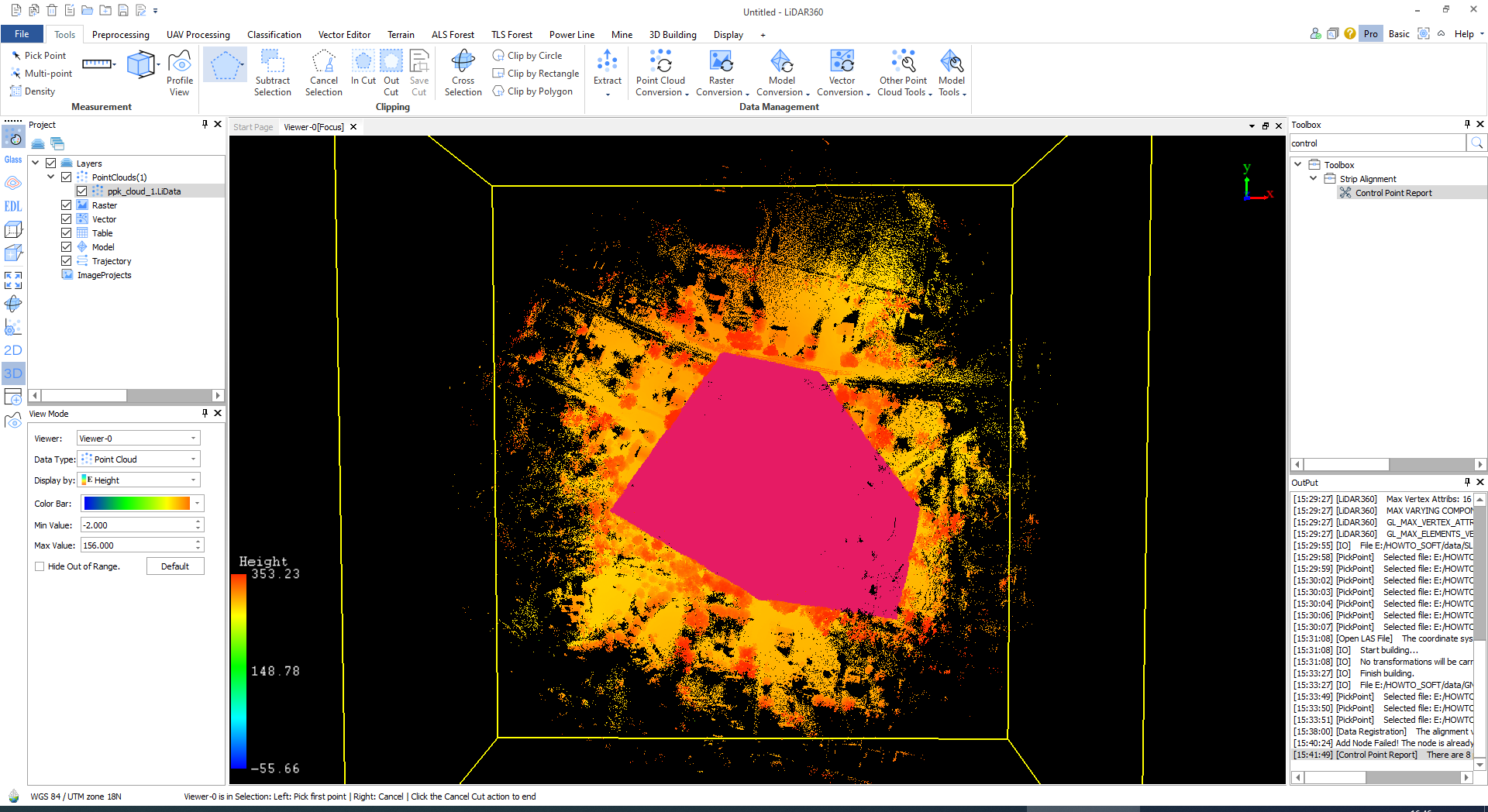Expand the Color Bar dropdown
The width and height of the screenshot is (1488, 812).
[x=198, y=504]
